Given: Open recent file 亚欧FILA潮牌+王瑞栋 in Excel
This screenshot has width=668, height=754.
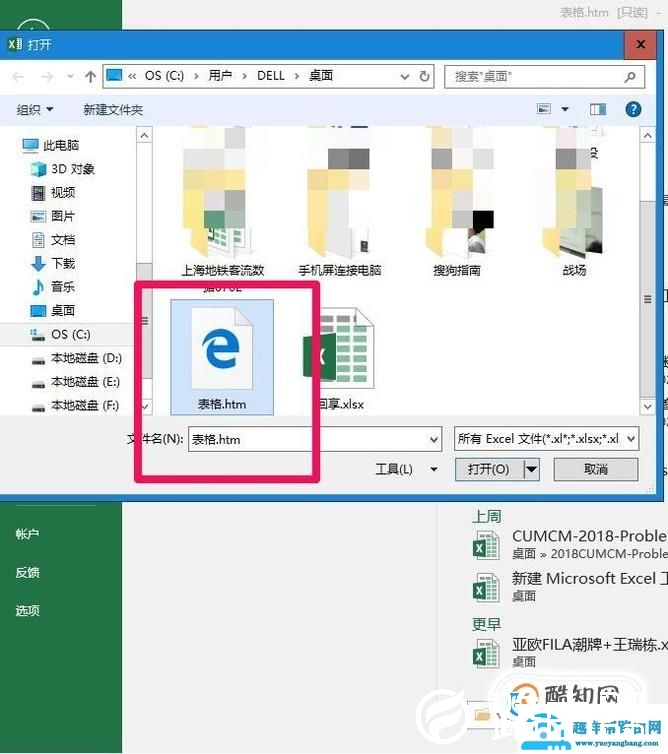Looking at the screenshot, I should pyautogui.click(x=570, y=653).
